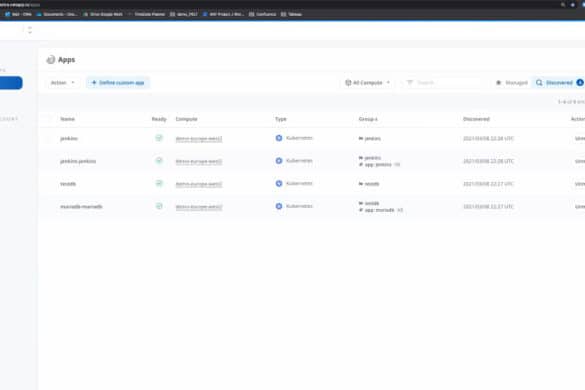
Task: Click the Apps page title icon
Action: (50, 60)
